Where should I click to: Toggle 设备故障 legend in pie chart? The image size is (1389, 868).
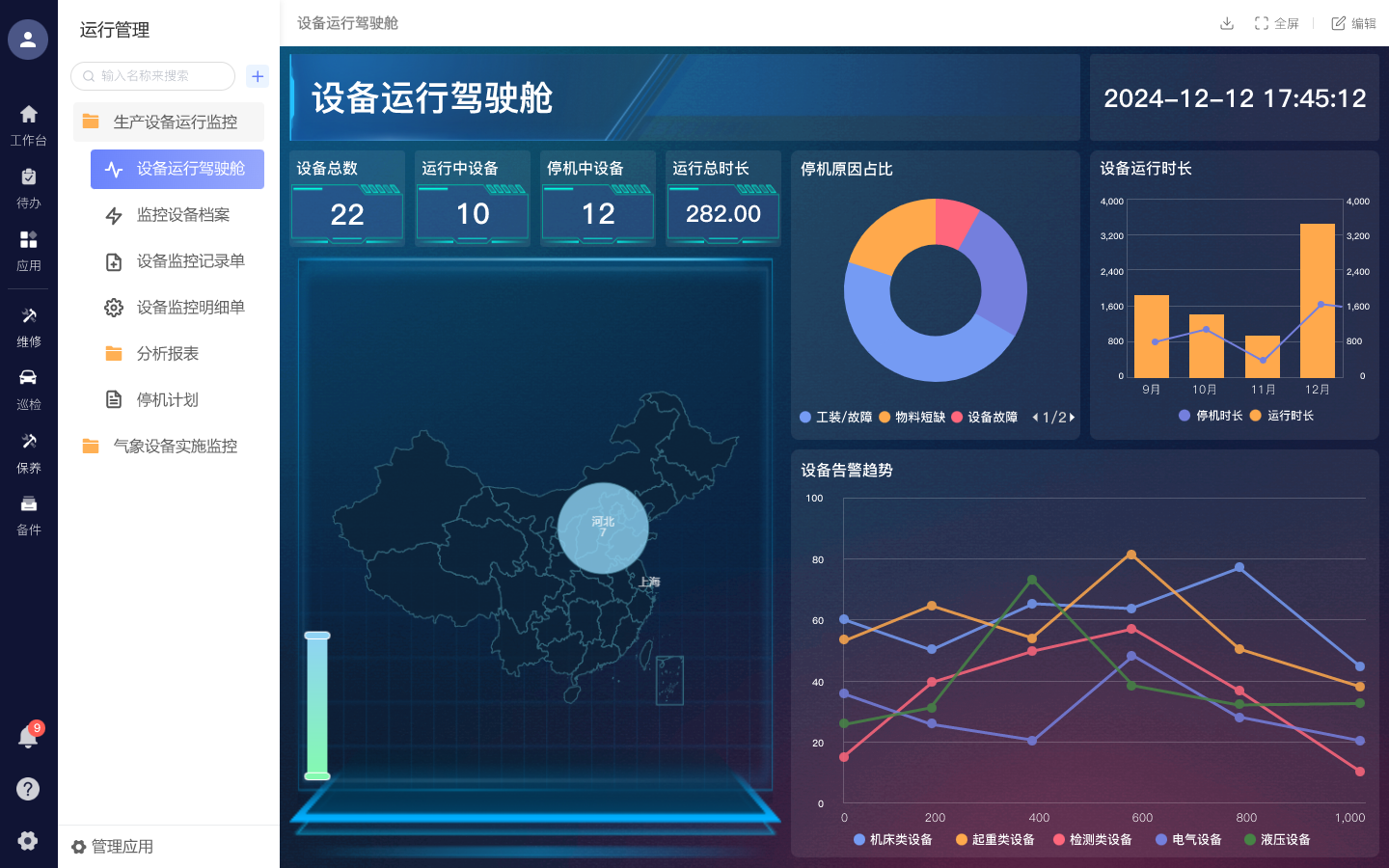point(984,417)
